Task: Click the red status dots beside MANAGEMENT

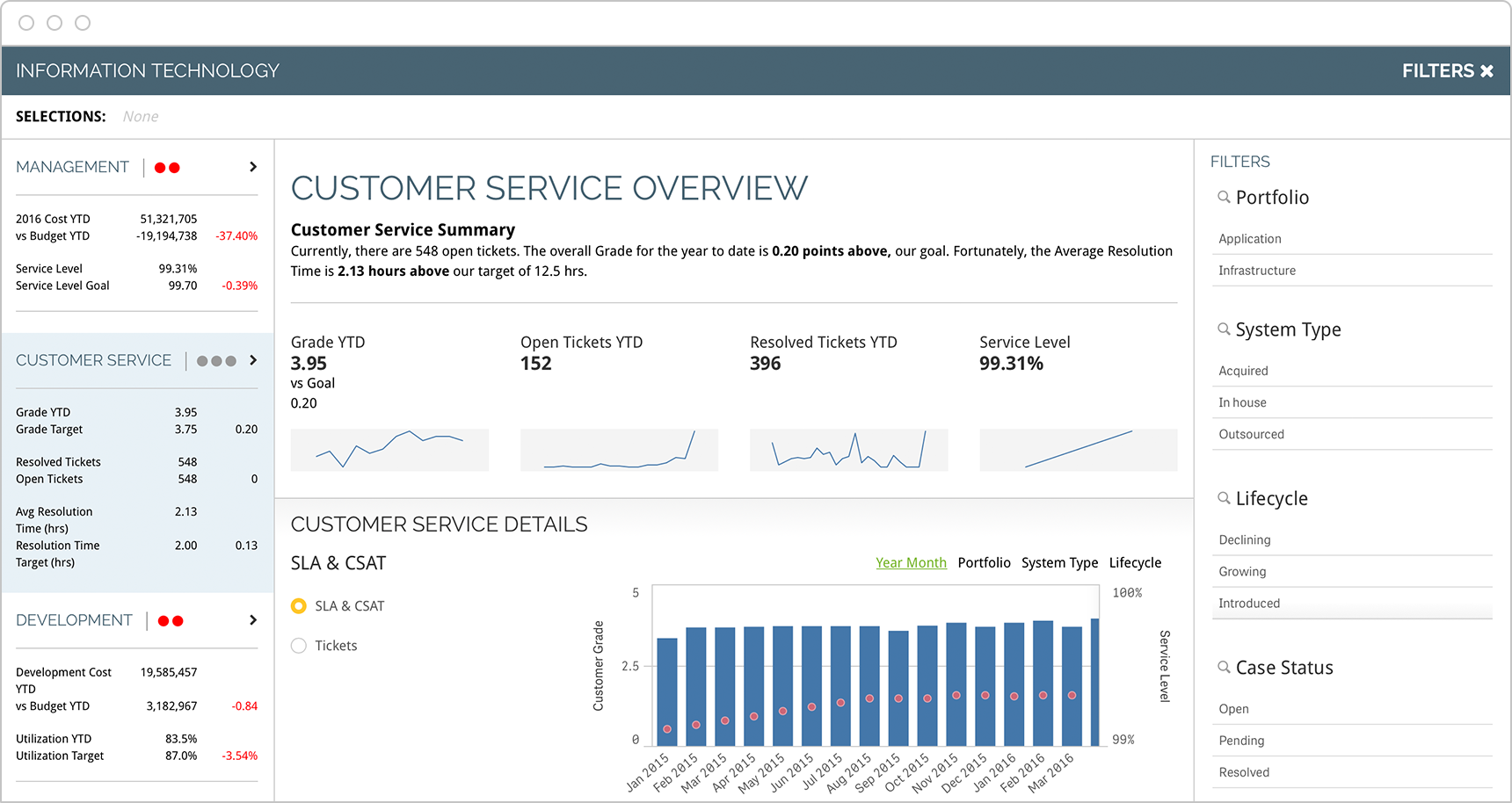Action: click(167, 168)
